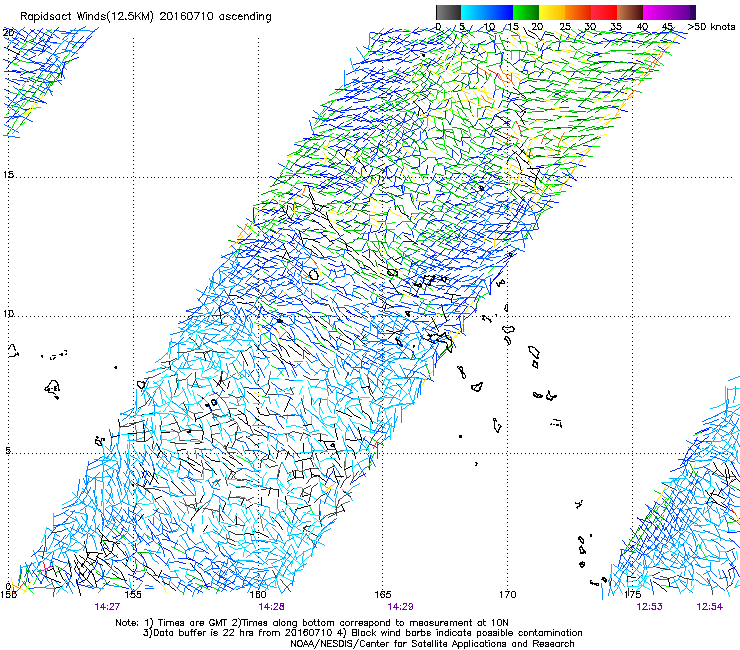Click the note line '3)Data buffer is 22 hrs'
The image size is (740, 650).
362,633
